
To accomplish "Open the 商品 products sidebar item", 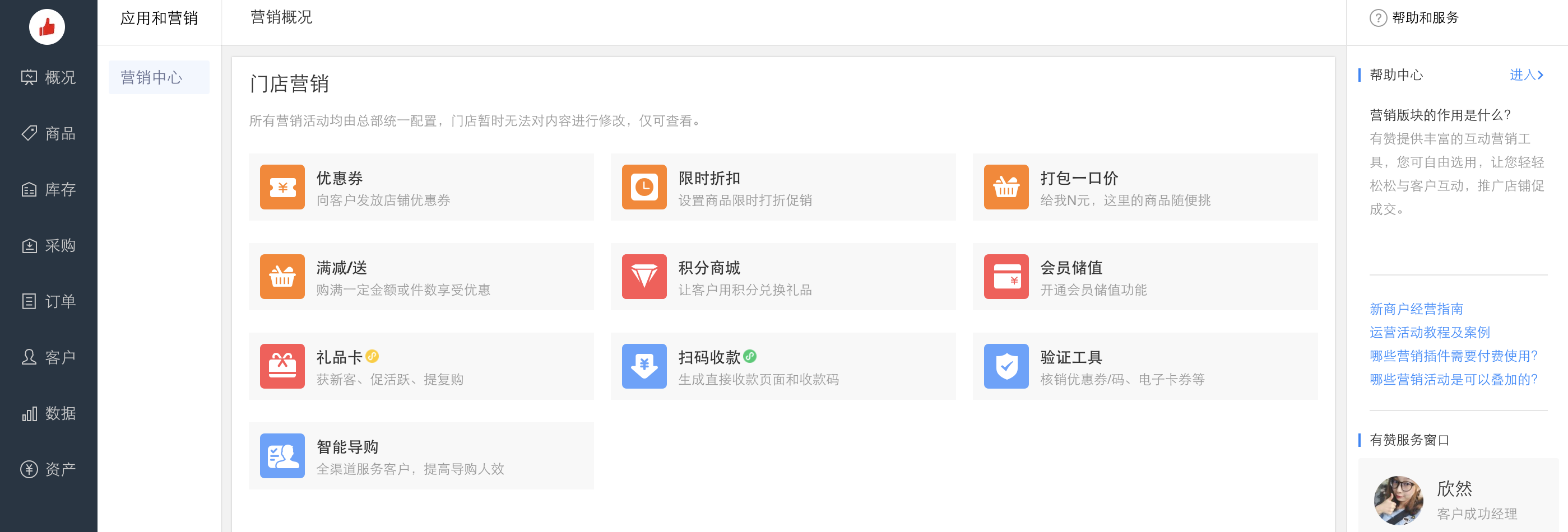I will point(49,133).
